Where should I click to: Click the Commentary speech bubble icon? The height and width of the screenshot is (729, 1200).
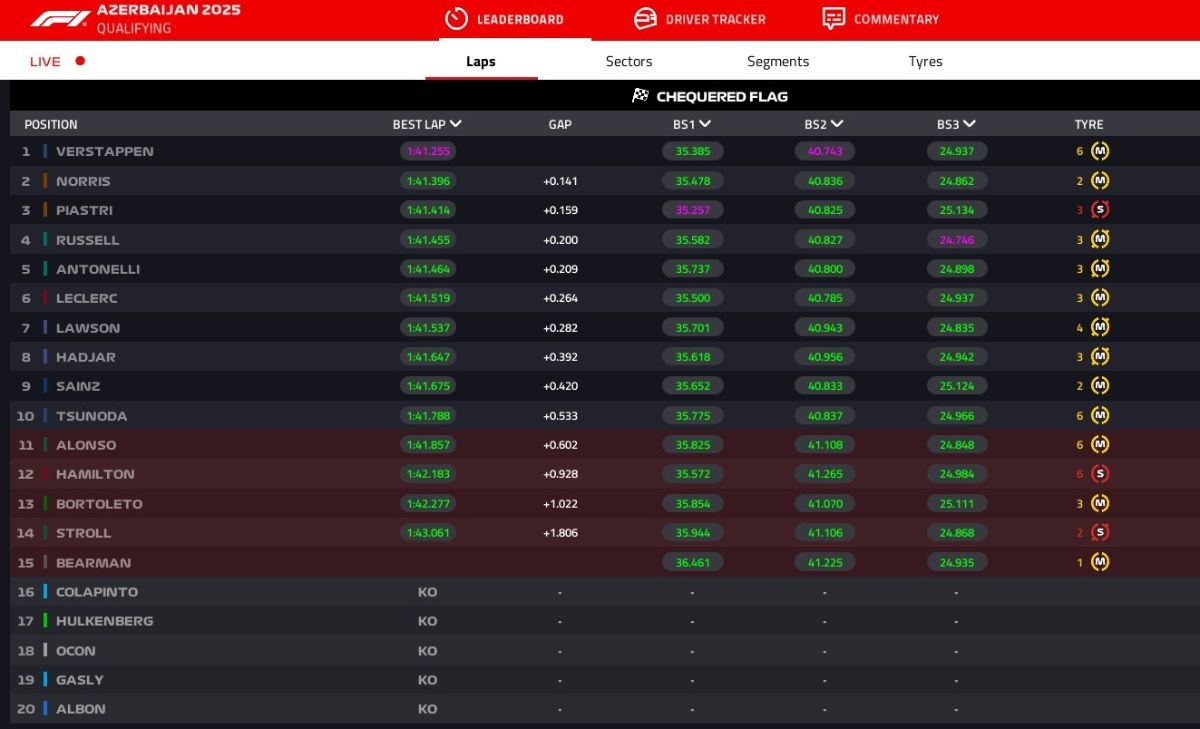pos(833,19)
